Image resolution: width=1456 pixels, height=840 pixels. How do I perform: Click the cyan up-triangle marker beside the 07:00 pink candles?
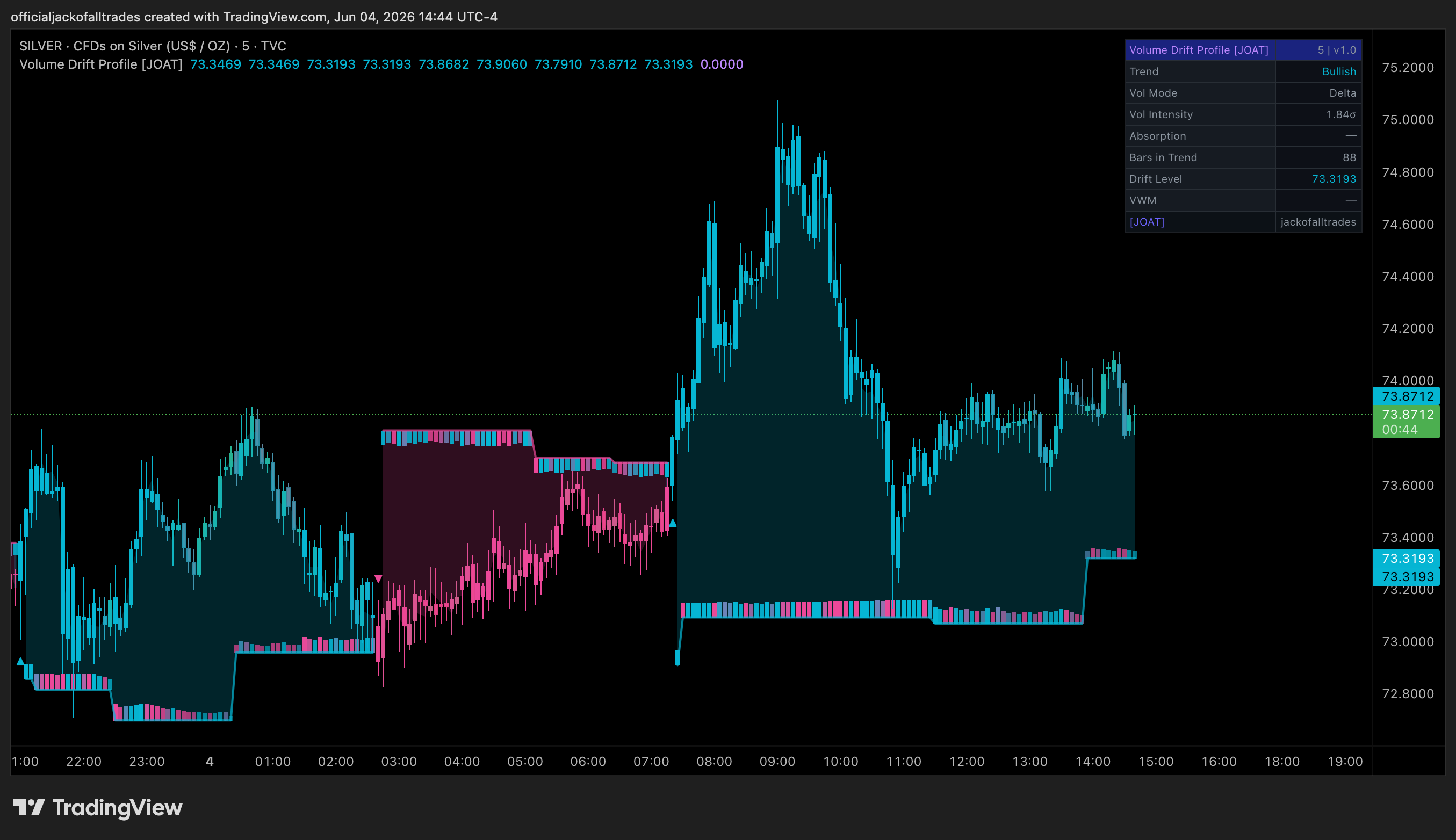(672, 523)
